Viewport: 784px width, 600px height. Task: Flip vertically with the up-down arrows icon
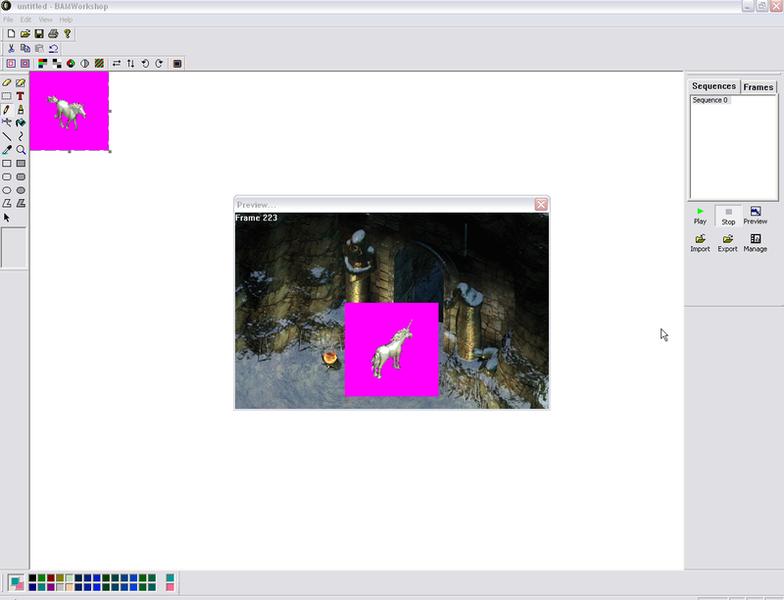(x=130, y=64)
